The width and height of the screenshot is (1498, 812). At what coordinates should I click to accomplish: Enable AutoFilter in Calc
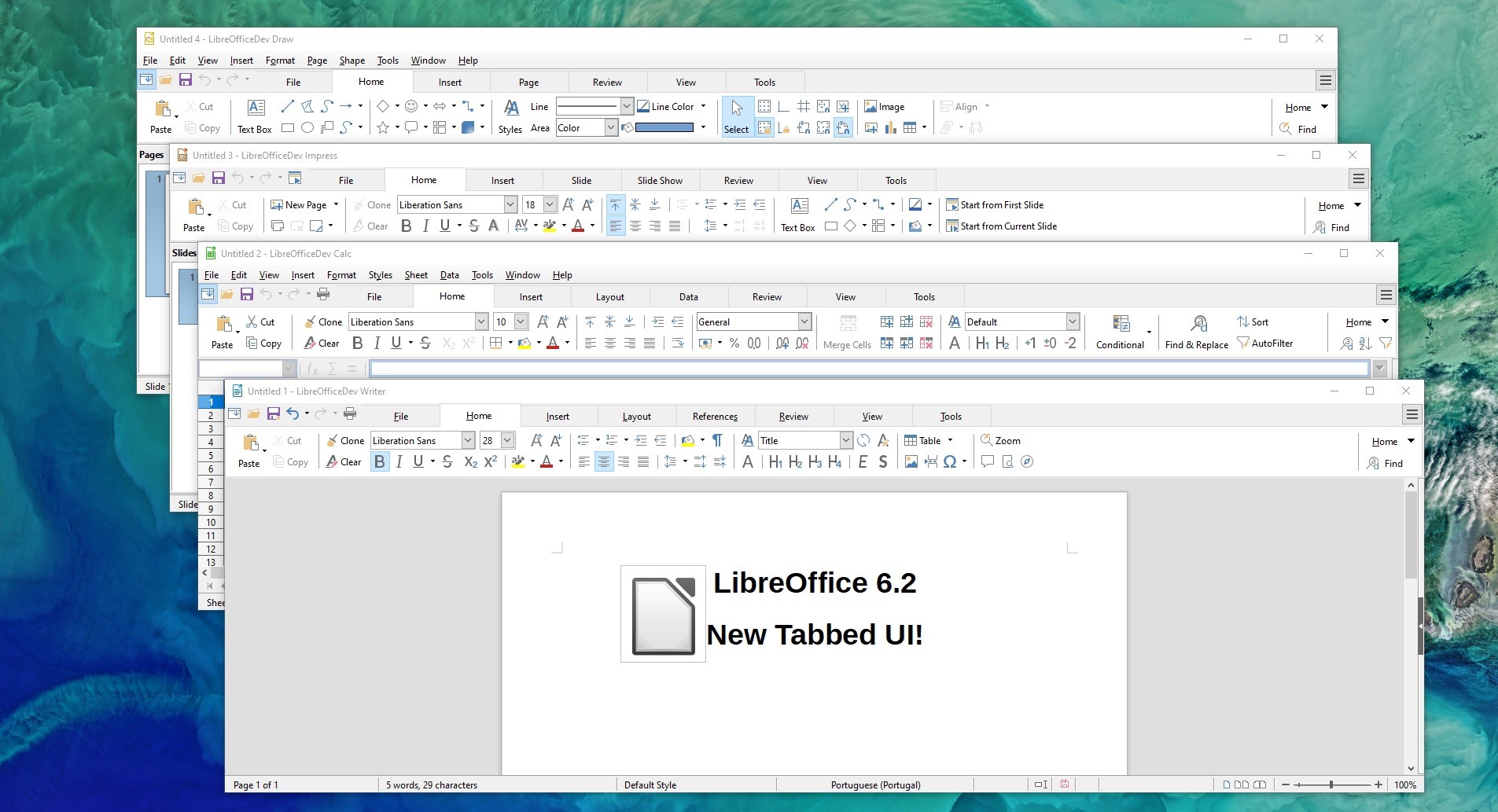click(1265, 343)
